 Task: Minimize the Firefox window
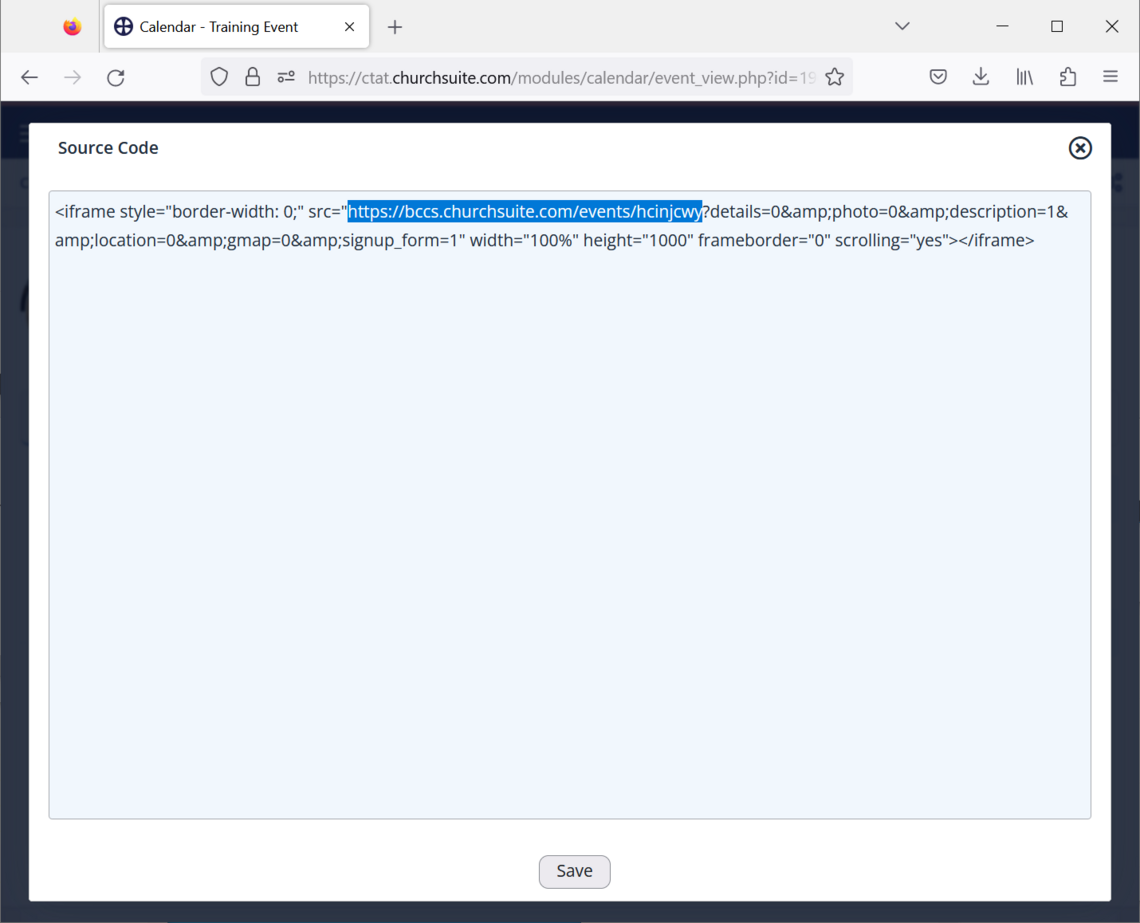tap(1002, 26)
